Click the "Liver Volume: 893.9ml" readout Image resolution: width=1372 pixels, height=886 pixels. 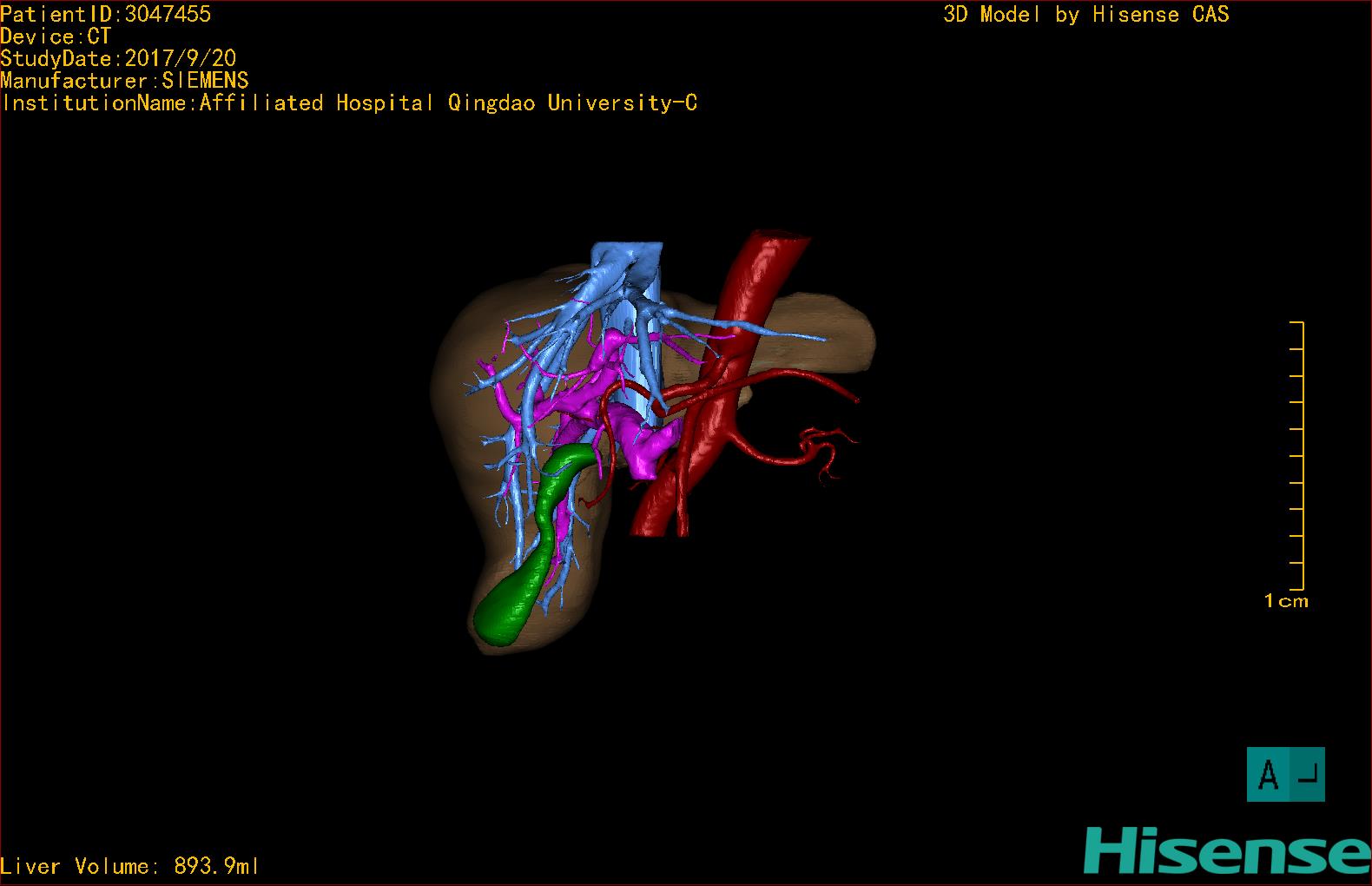pyautogui.click(x=129, y=866)
